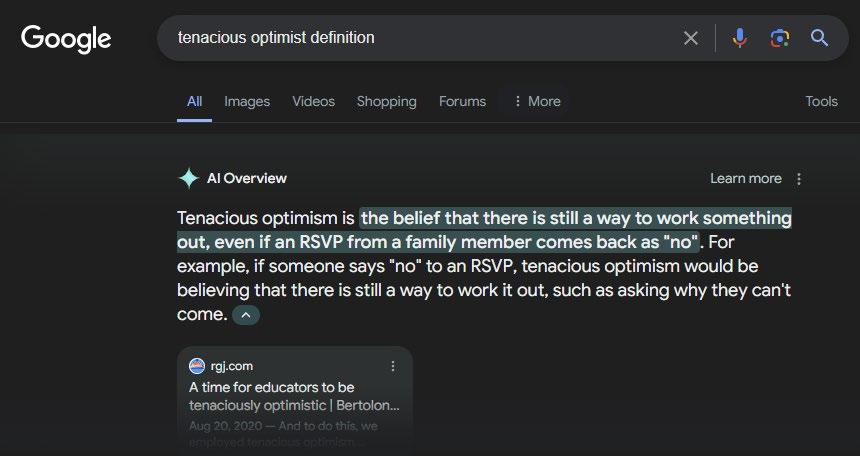Submit search with magnifier icon

819,38
